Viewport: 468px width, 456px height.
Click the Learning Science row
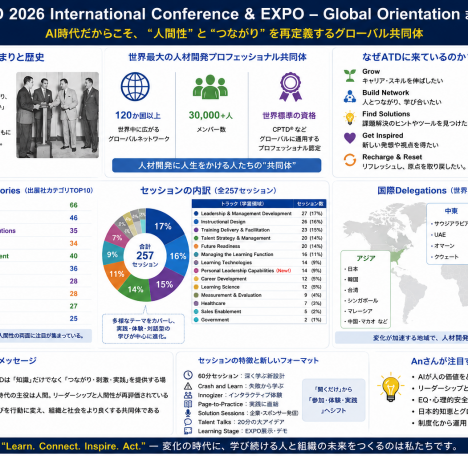(259, 287)
